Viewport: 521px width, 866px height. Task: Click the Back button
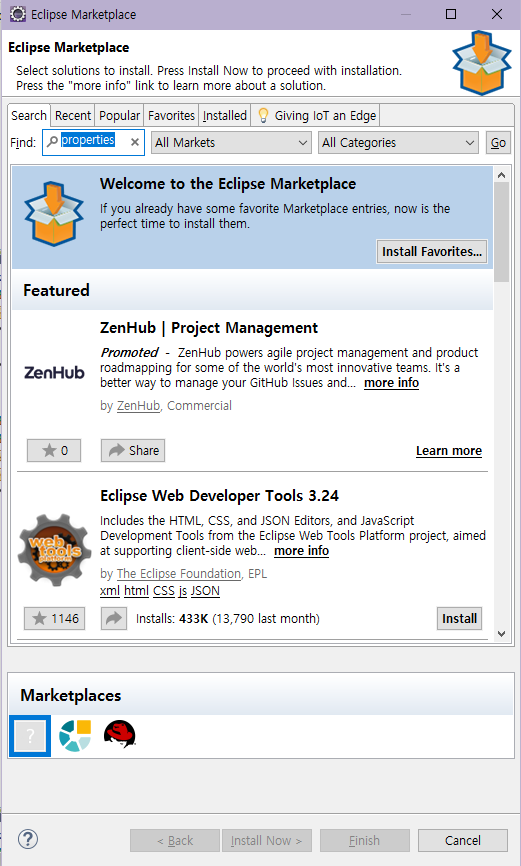[175, 841]
